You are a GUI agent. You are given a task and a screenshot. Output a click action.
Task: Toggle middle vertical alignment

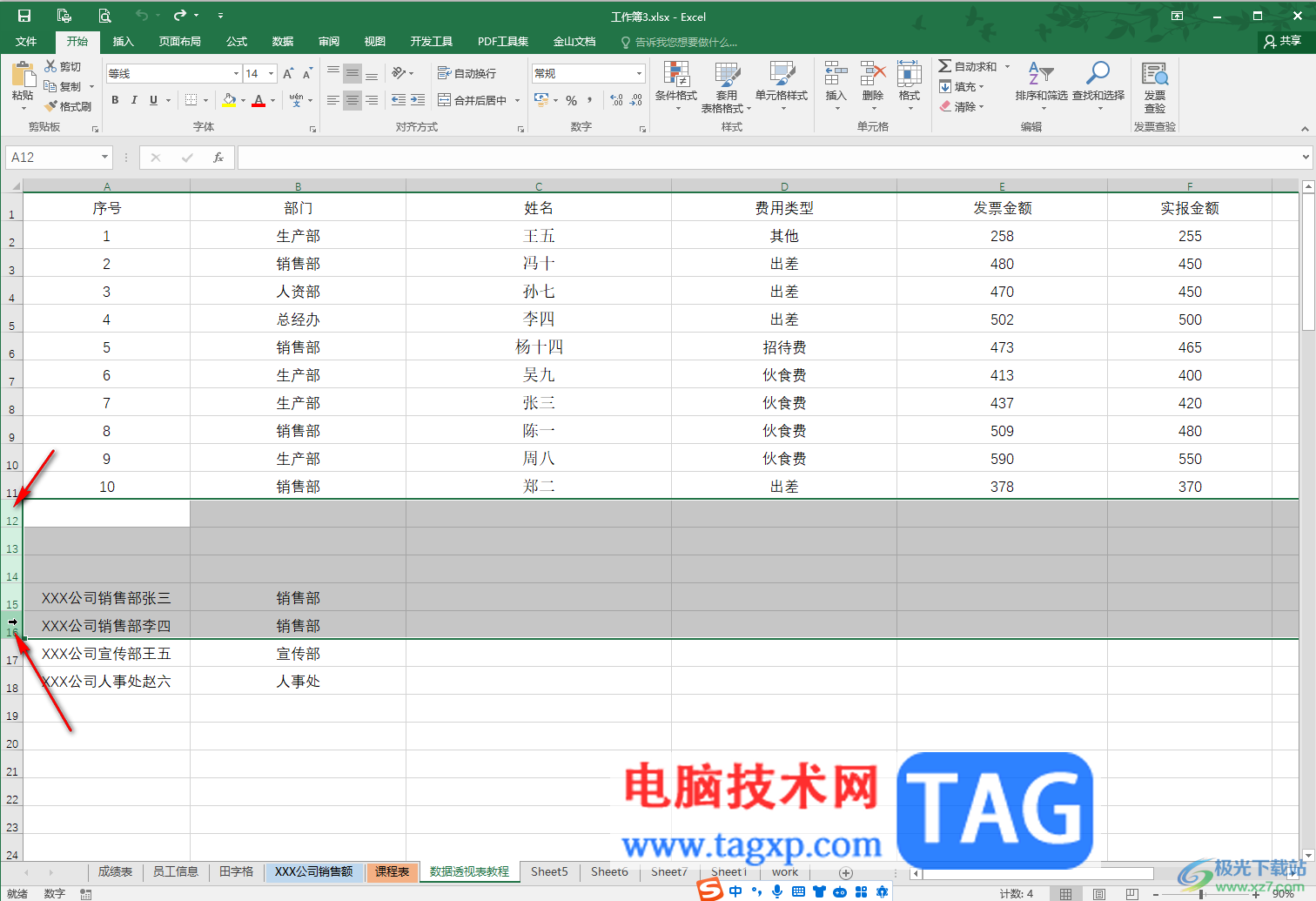(x=352, y=73)
